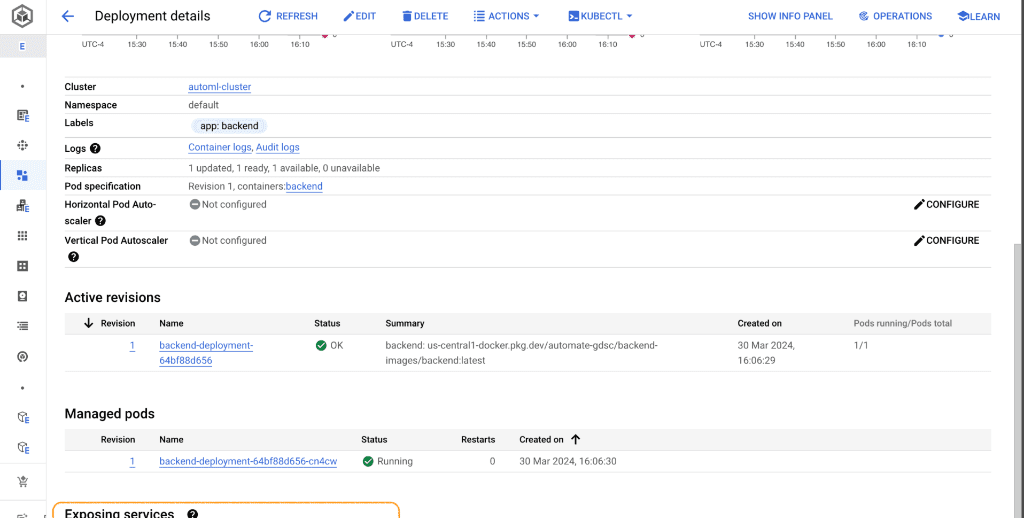Configure the Horizontal Pod Autoscaler
This screenshot has height=518, width=1024.
click(946, 204)
